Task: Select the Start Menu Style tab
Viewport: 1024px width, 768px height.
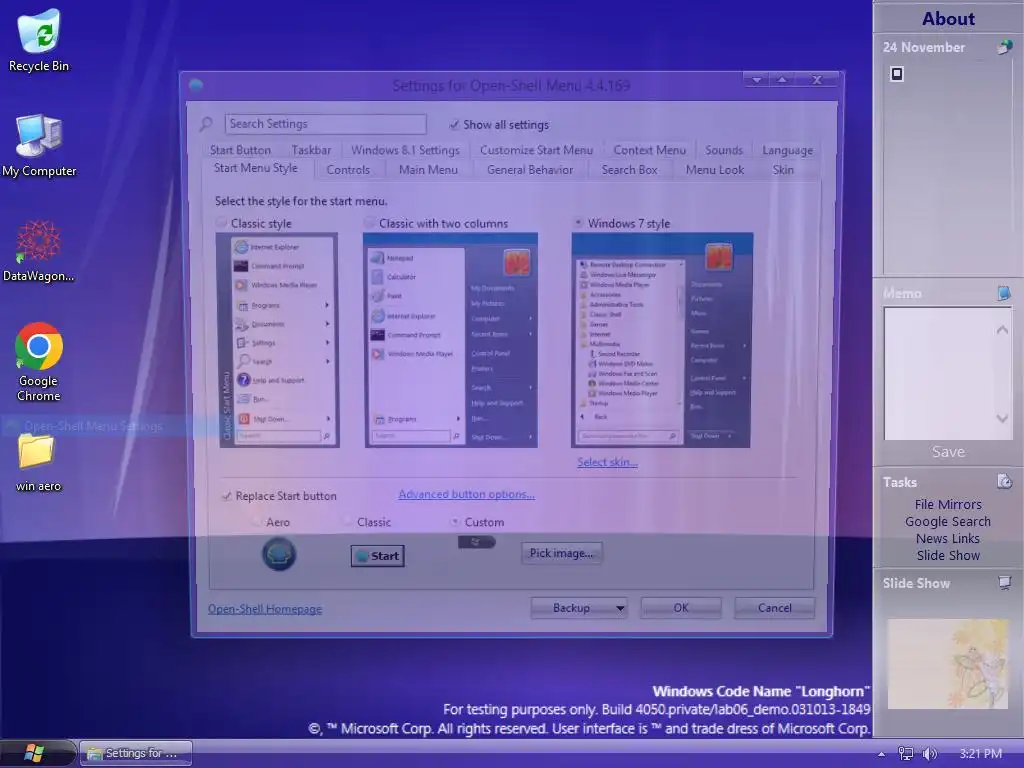Action: pos(256,168)
